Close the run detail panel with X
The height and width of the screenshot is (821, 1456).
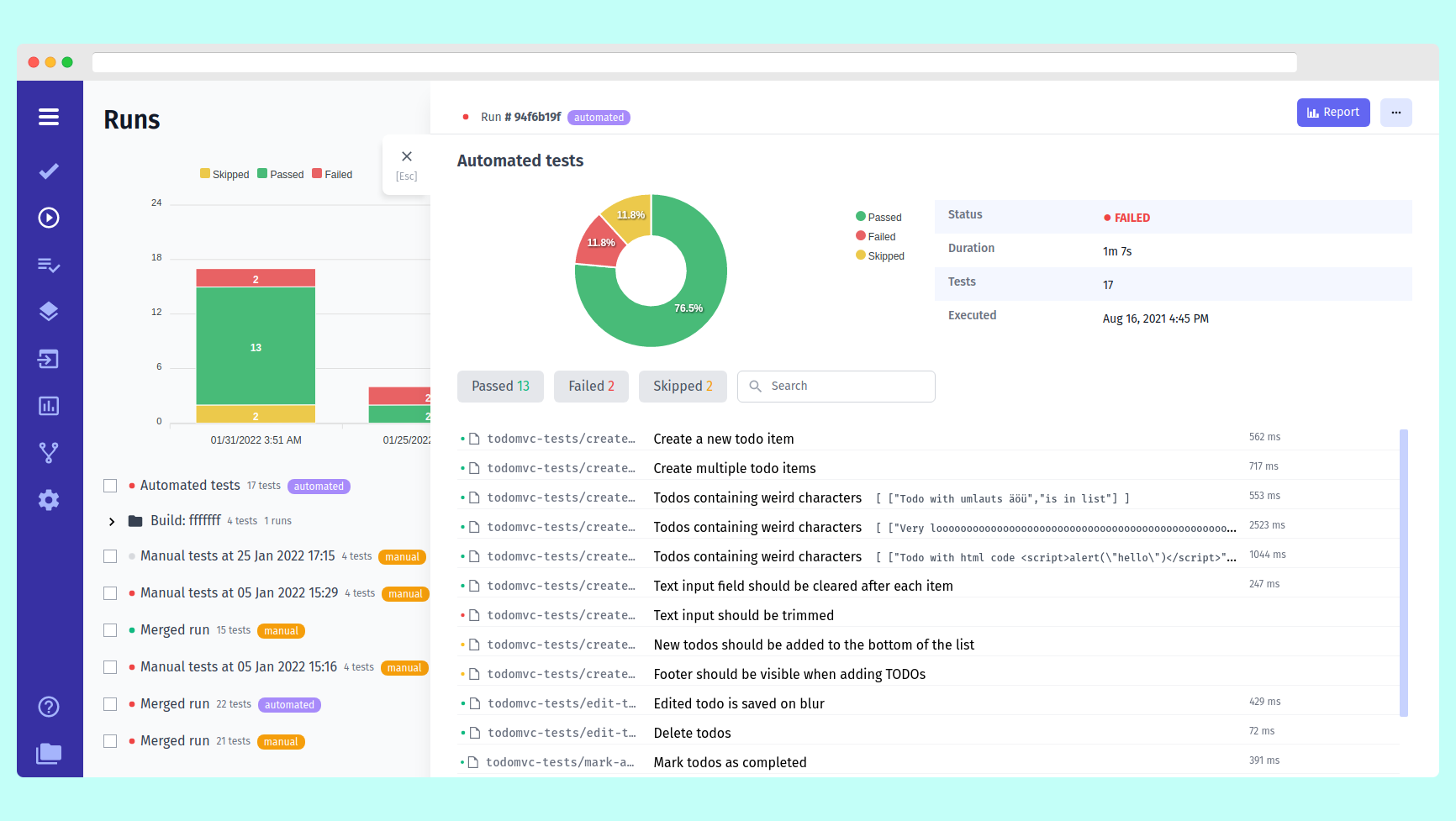(x=407, y=157)
